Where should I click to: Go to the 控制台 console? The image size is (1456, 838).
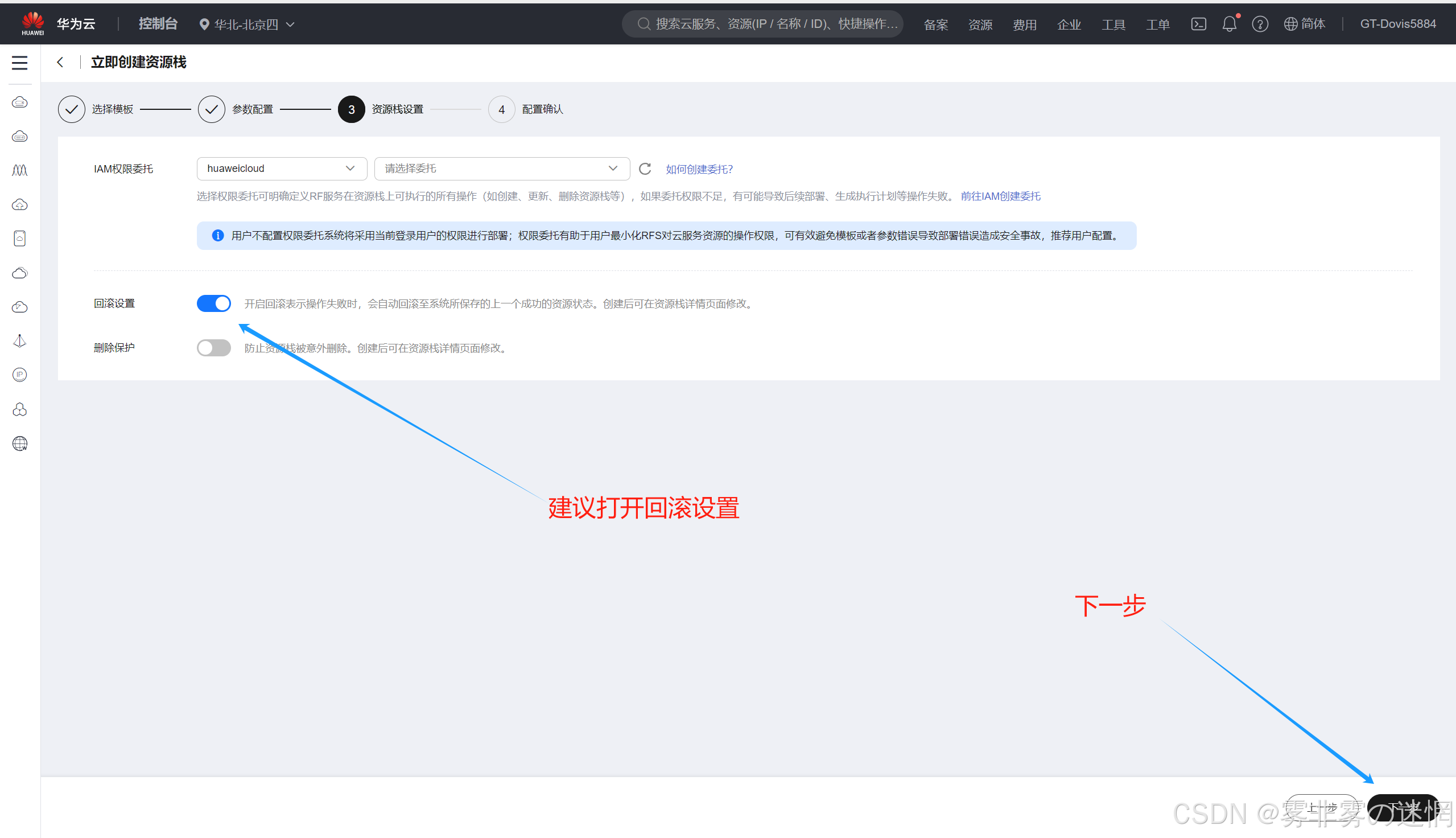pos(158,24)
